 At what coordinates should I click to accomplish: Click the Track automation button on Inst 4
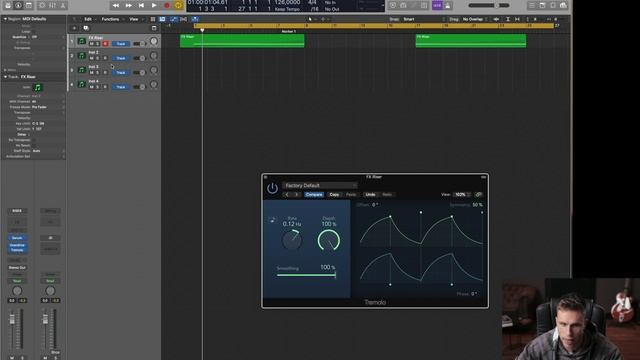(x=121, y=87)
